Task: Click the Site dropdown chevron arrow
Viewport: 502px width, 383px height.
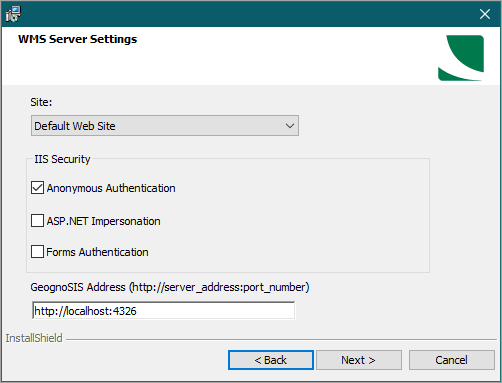Action: (290, 126)
